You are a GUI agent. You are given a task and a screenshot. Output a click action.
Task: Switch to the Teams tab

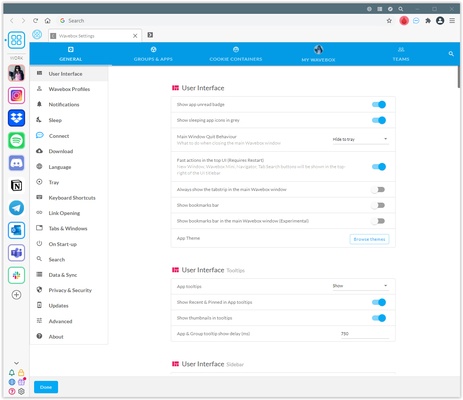(401, 54)
